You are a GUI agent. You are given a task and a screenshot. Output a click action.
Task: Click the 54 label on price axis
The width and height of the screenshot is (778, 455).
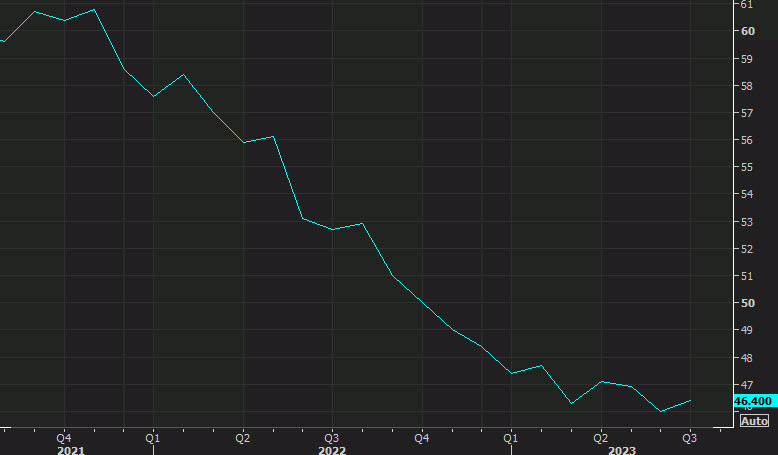click(747, 195)
